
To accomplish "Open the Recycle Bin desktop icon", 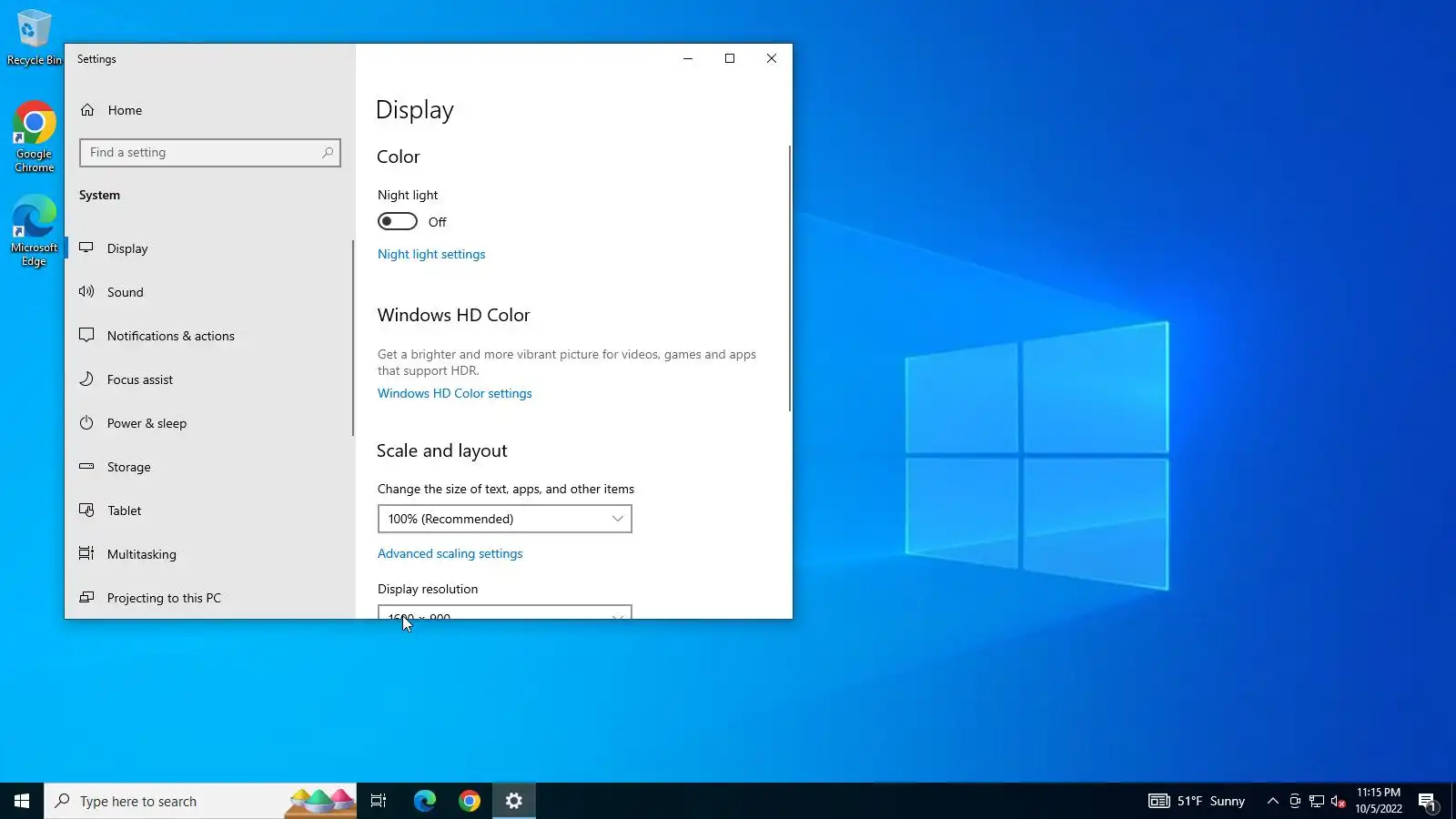I will (34, 36).
